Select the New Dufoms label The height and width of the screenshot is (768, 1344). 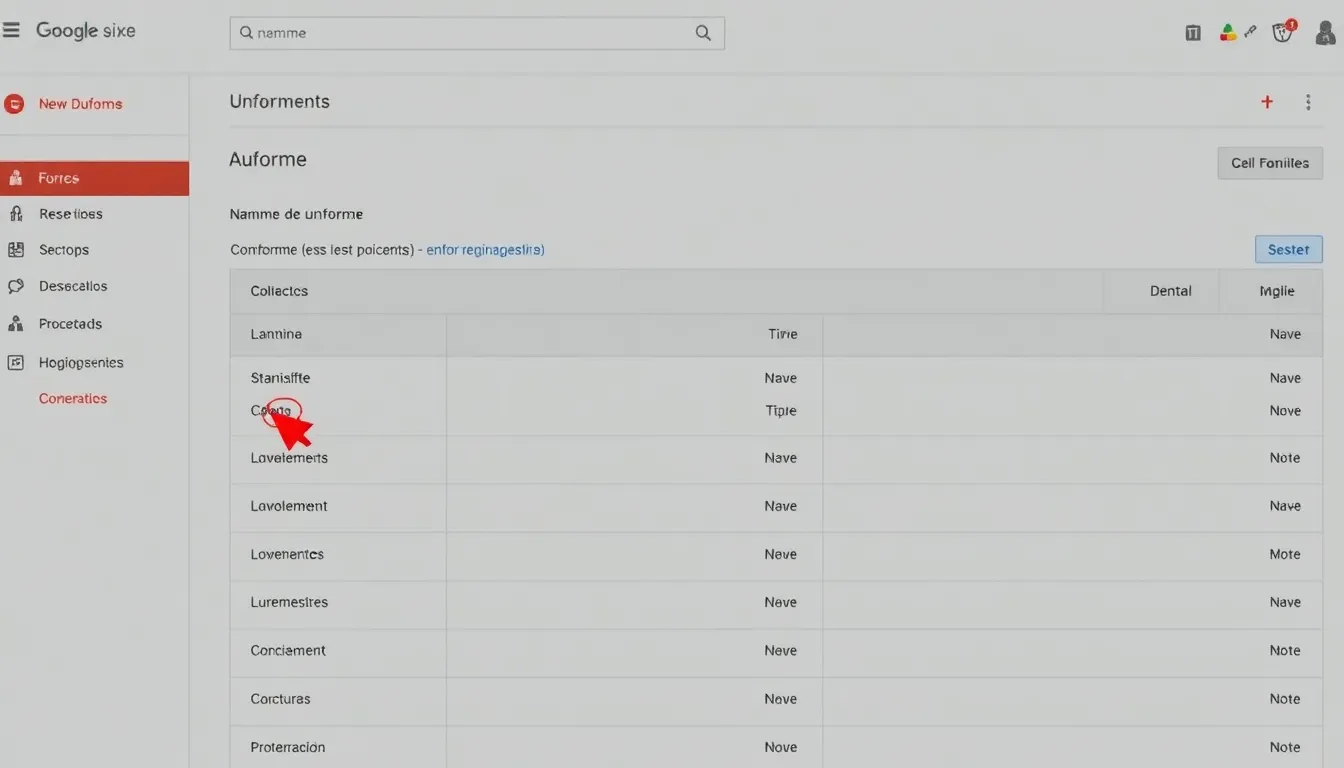[80, 104]
